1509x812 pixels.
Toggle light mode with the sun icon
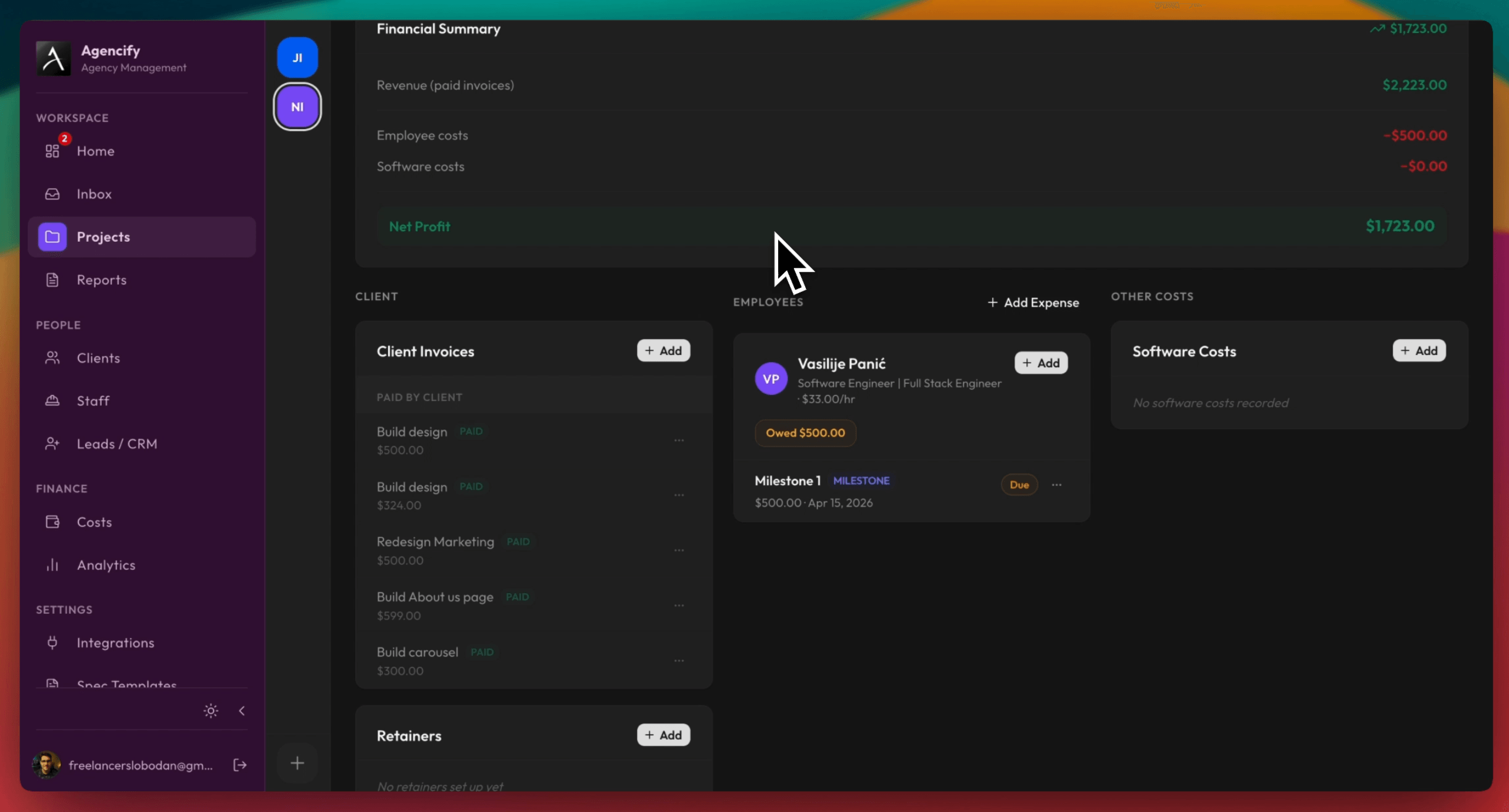coord(211,711)
